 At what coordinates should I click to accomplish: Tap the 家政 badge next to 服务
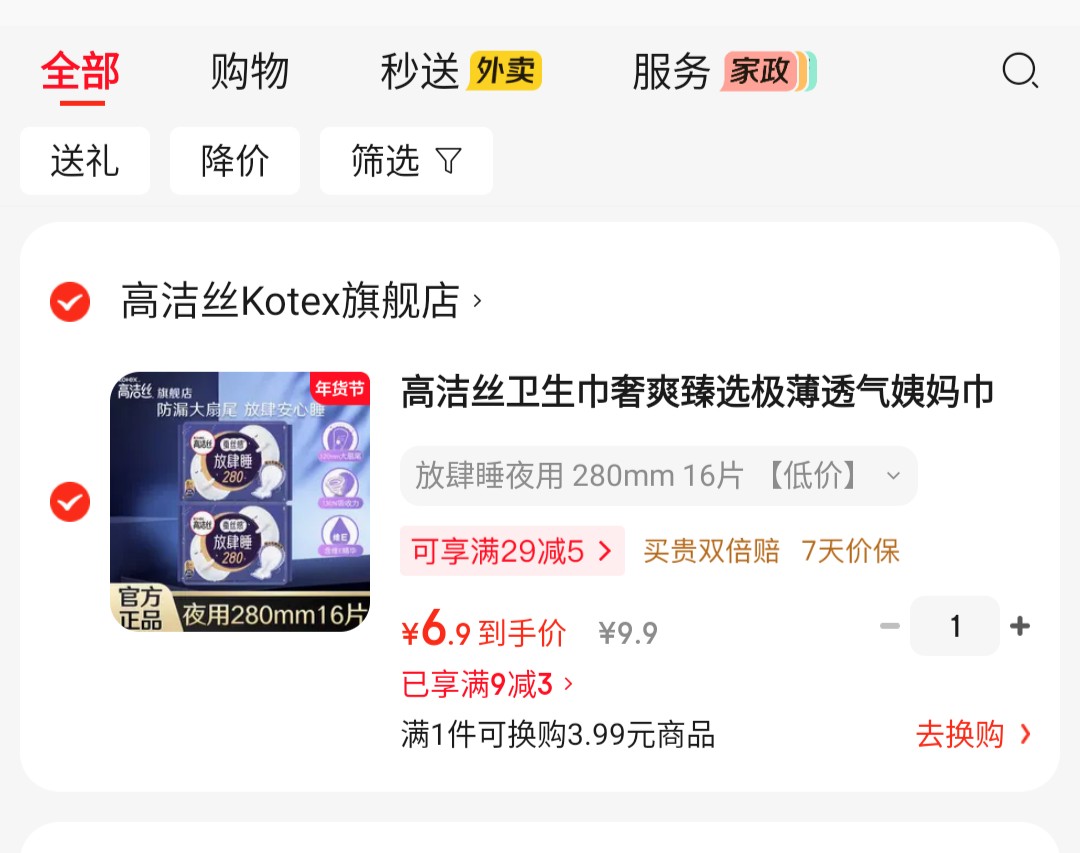pos(768,70)
